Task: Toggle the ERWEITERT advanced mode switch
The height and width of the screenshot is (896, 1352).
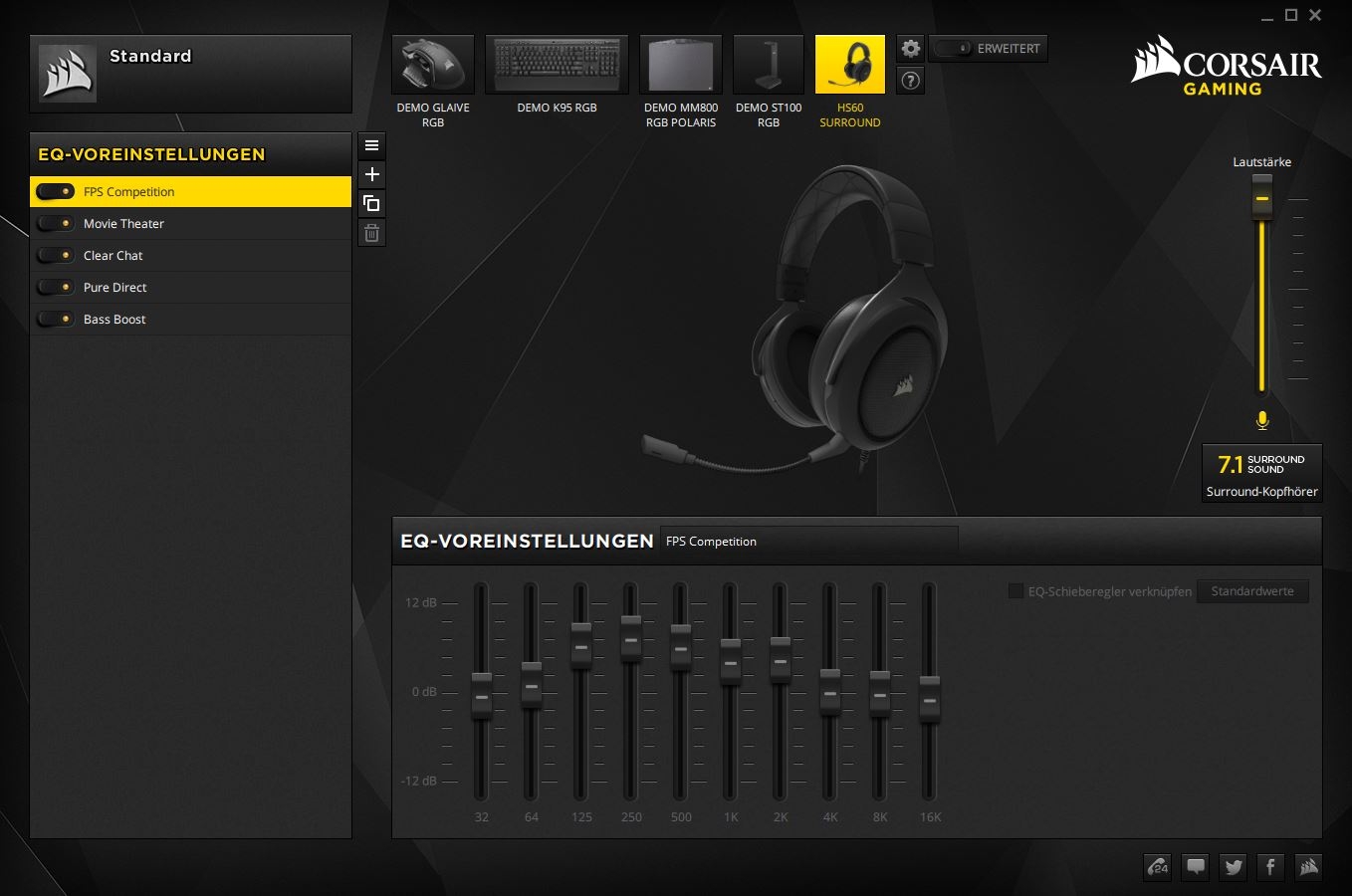Action: tap(953, 49)
